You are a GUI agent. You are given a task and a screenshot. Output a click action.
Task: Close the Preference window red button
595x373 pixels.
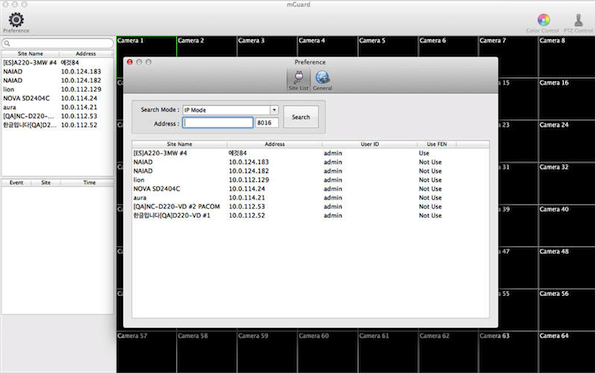point(130,62)
